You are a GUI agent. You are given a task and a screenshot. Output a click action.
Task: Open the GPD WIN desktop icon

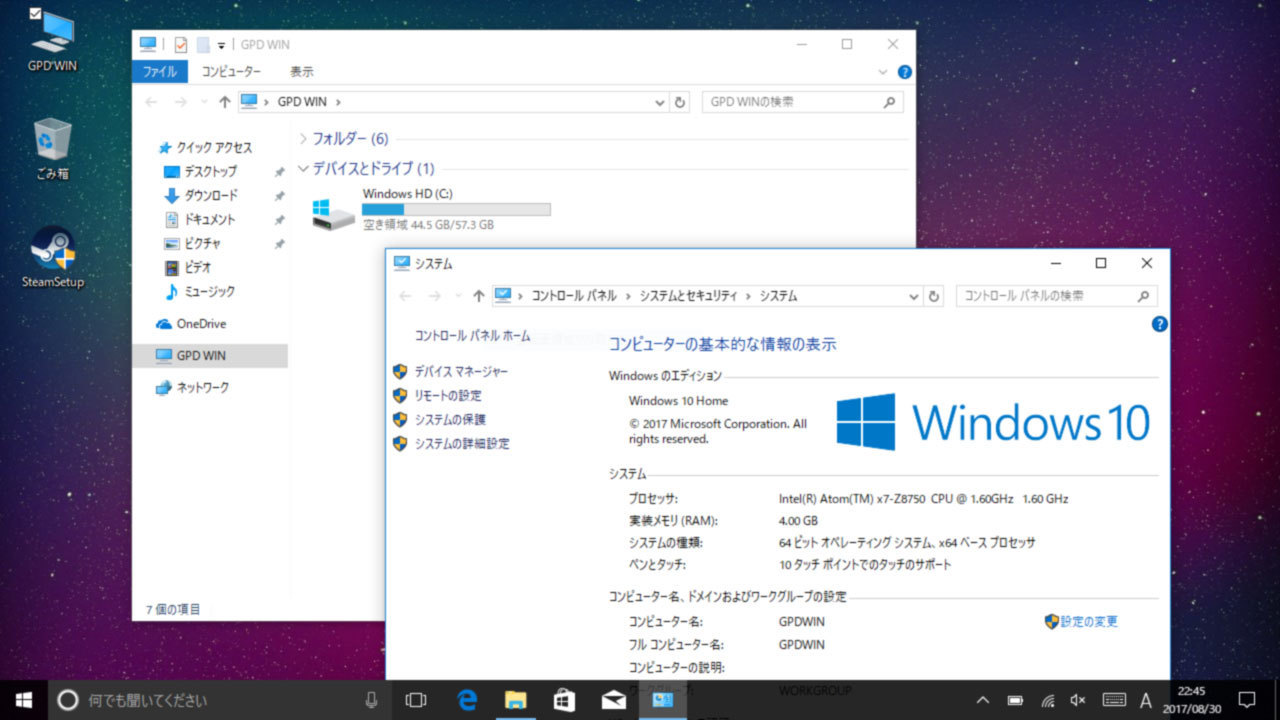click(x=52, y=40)
